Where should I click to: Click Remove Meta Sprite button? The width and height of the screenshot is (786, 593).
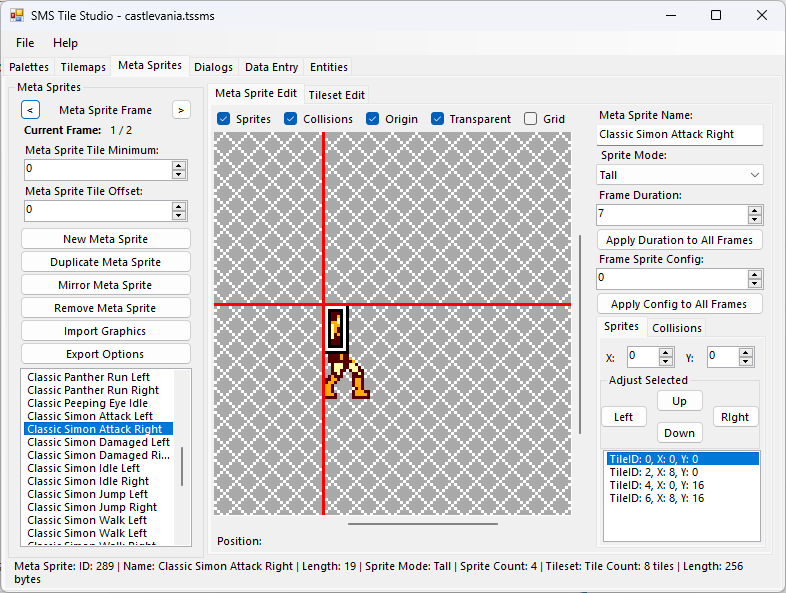[x=106, y=308]
